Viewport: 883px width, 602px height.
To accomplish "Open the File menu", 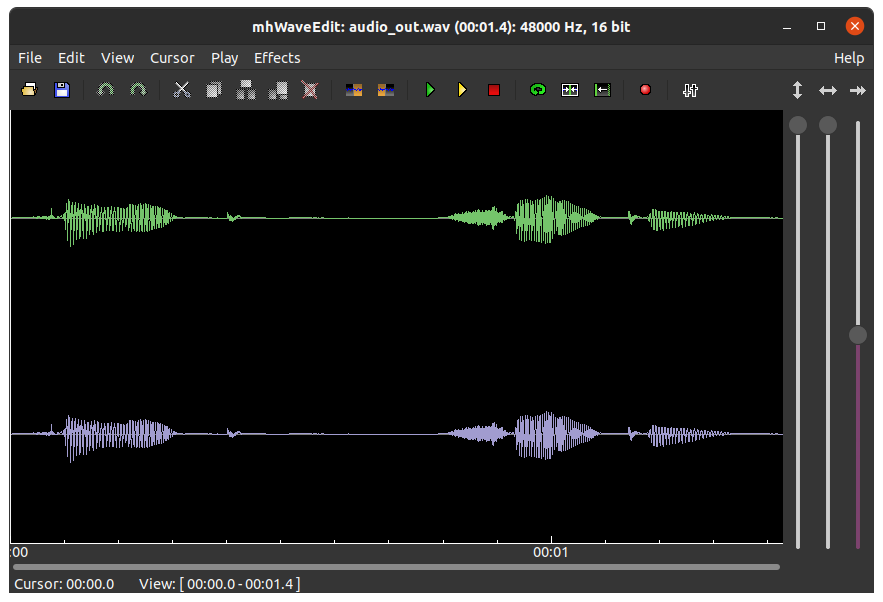I will coord(30,58).
